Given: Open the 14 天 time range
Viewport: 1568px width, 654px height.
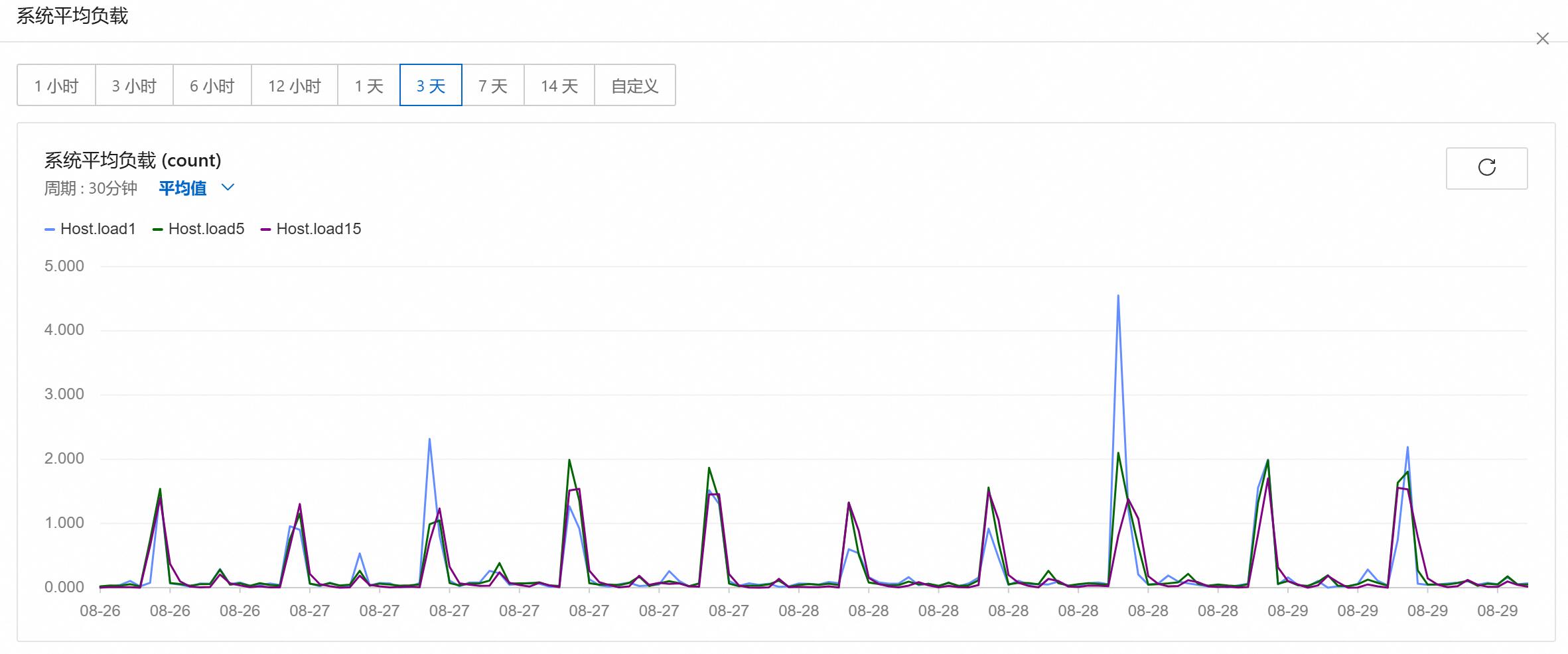Looking at the screenshot, I should tap(559, 86).
